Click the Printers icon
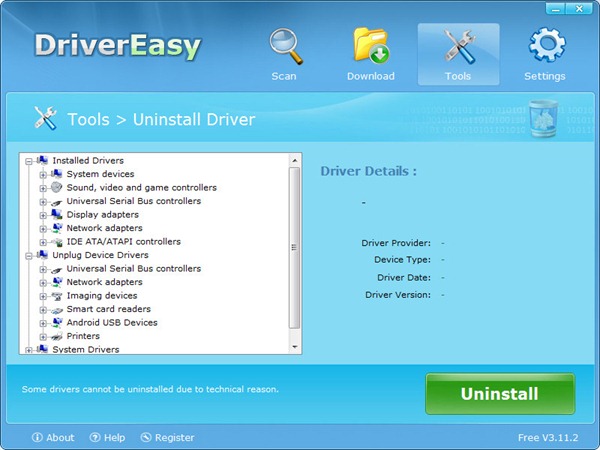Viewport: 600px width, 450px height. coord(57,336)
